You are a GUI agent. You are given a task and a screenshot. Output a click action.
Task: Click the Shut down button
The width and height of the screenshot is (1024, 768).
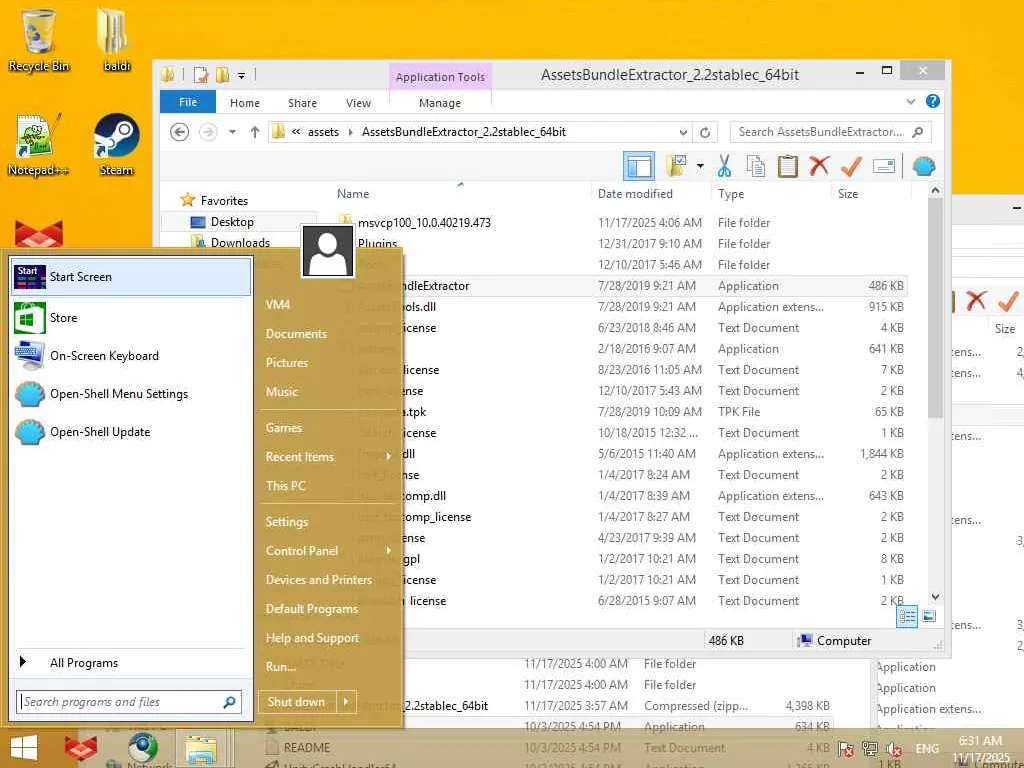coord(297,702)
